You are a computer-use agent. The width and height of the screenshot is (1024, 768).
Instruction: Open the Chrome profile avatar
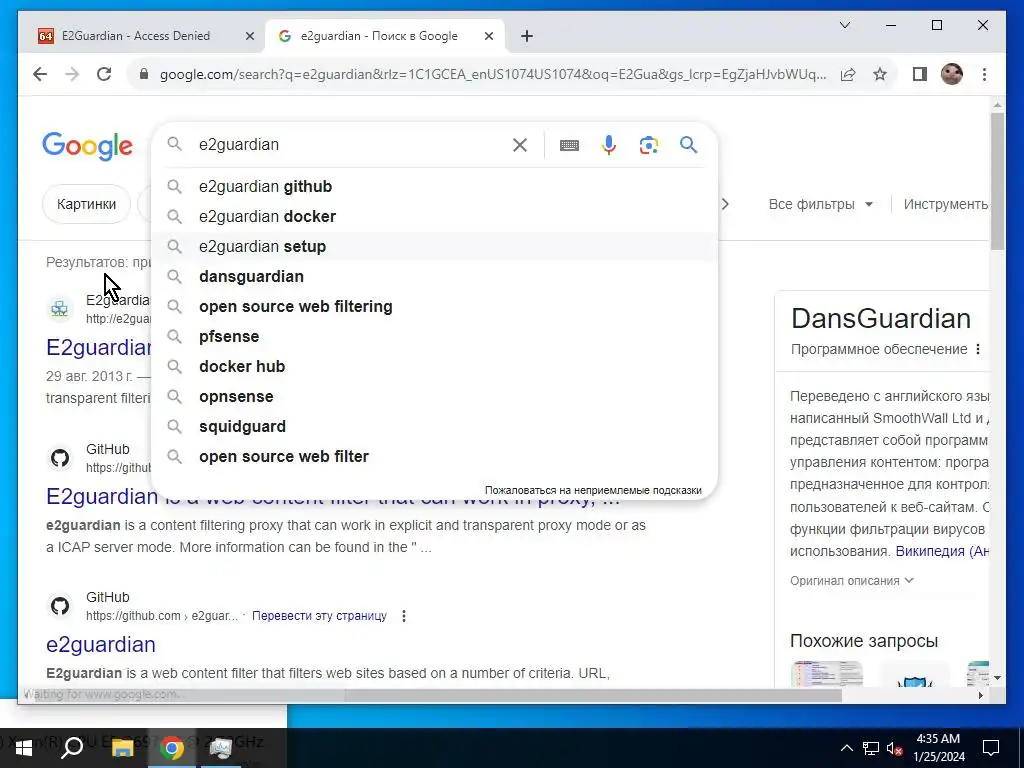pos(952,74)
